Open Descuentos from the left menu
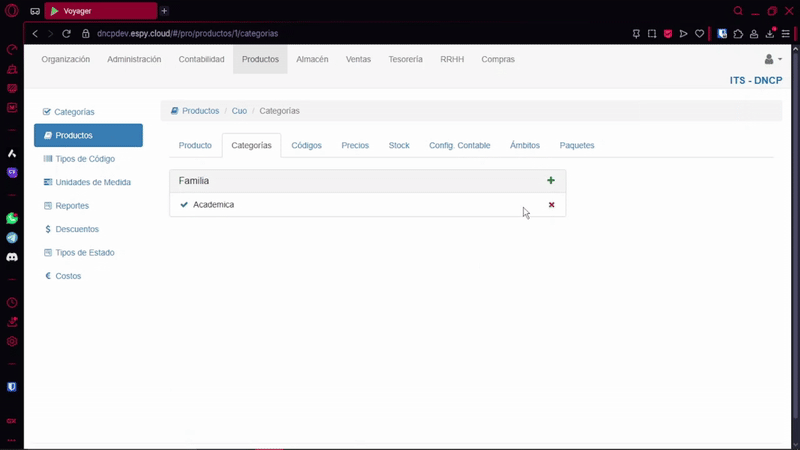This screenshot has width=800, height=450. tap(77, 229)
